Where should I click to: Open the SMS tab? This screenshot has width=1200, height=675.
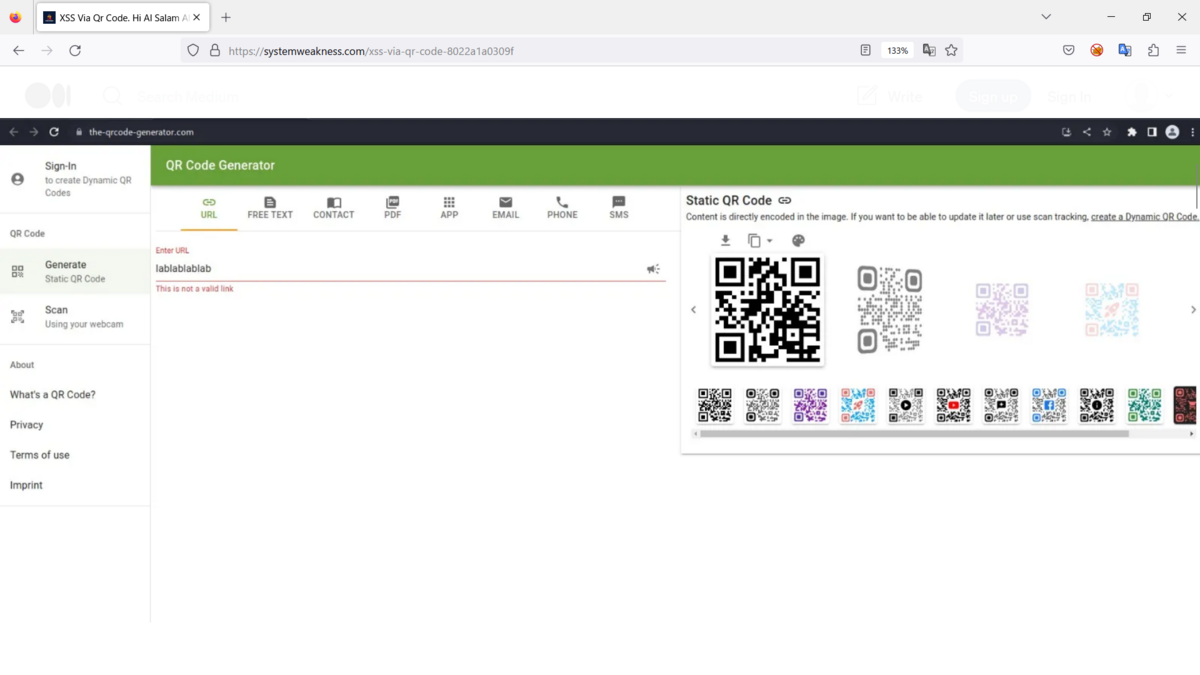(619, 208)
